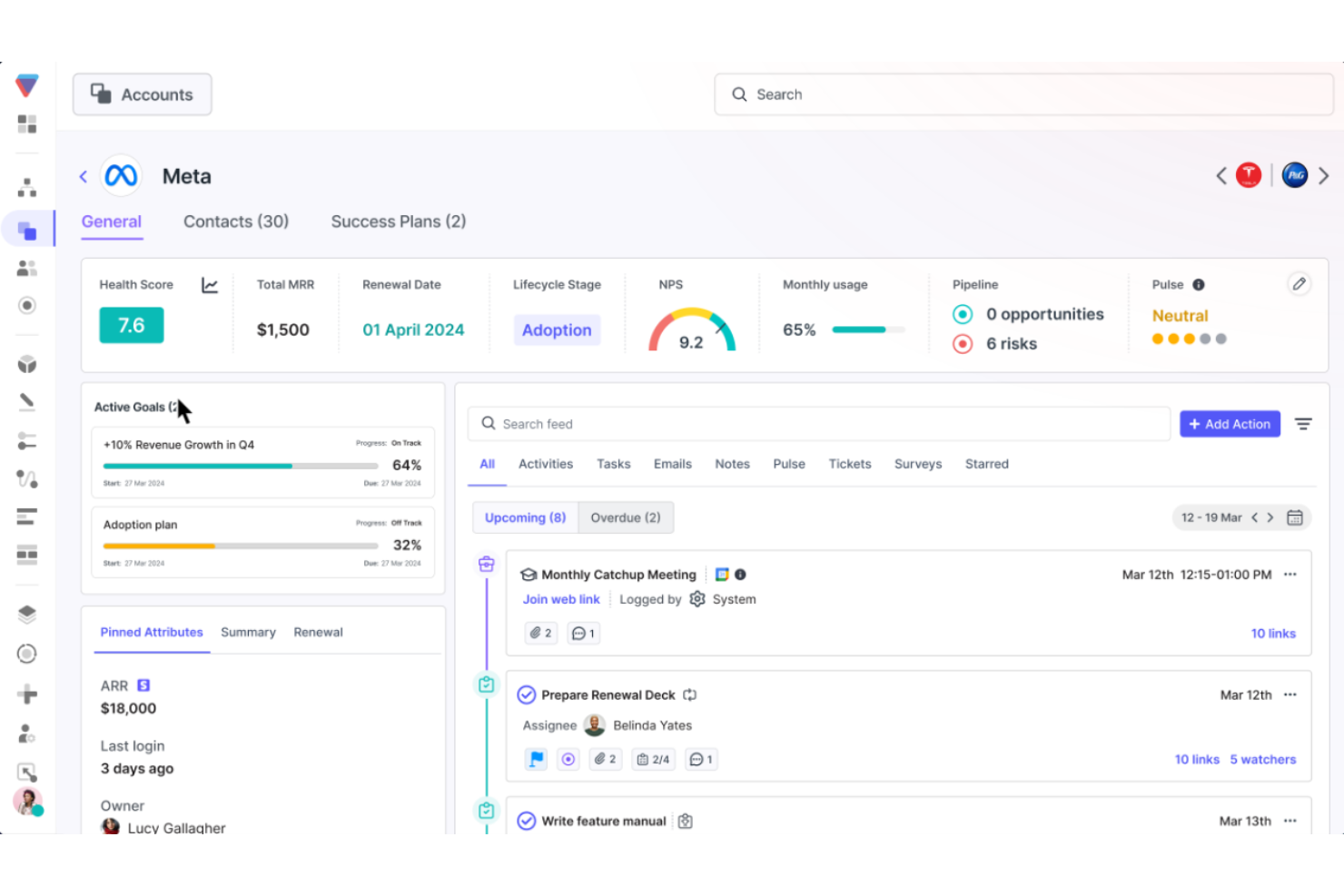Select the Notes feed filter tab
Image resolution: width=1344 pixels, height=896 pixels.
[732, 464]
